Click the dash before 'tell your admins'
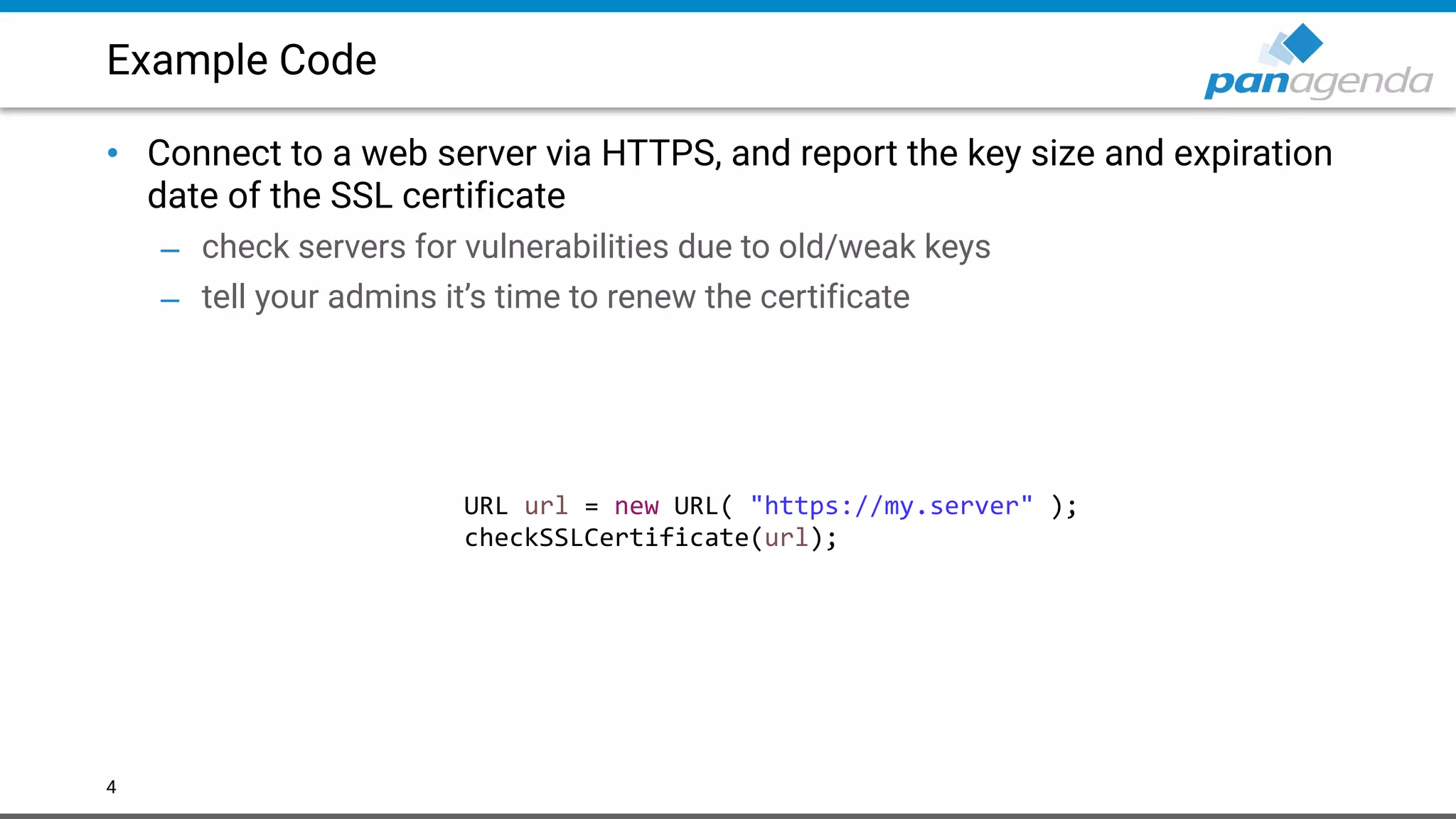This screenshot has width=1456, height=819. [170, 301]
